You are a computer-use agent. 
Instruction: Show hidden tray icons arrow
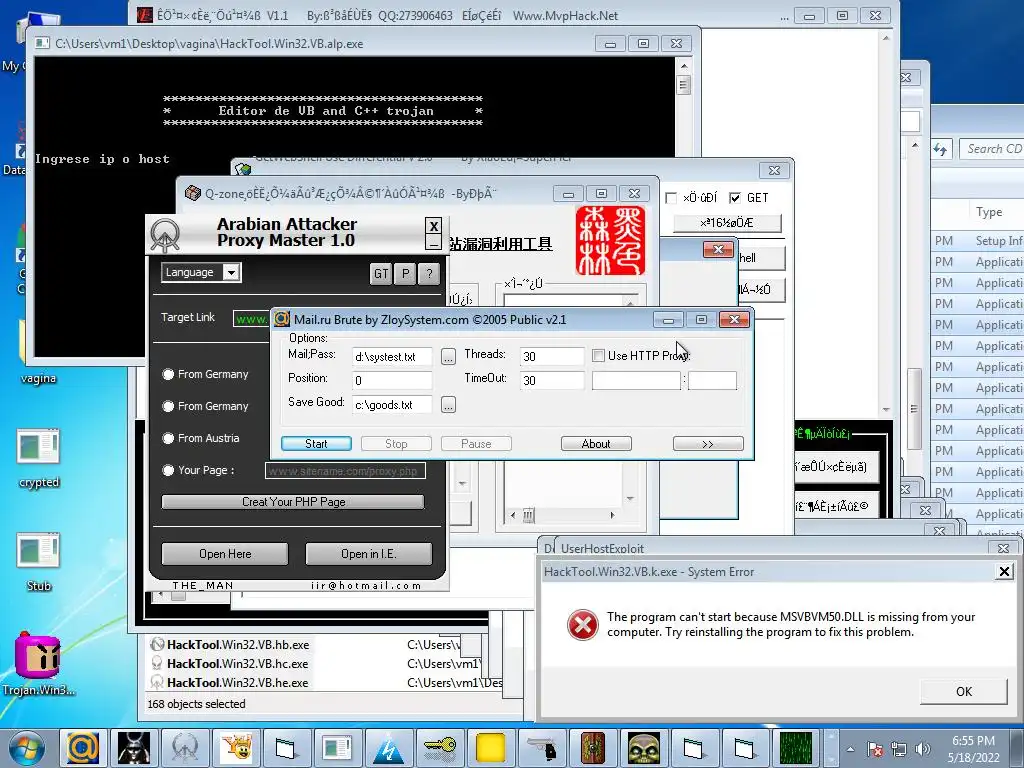(x=850, y=749)
